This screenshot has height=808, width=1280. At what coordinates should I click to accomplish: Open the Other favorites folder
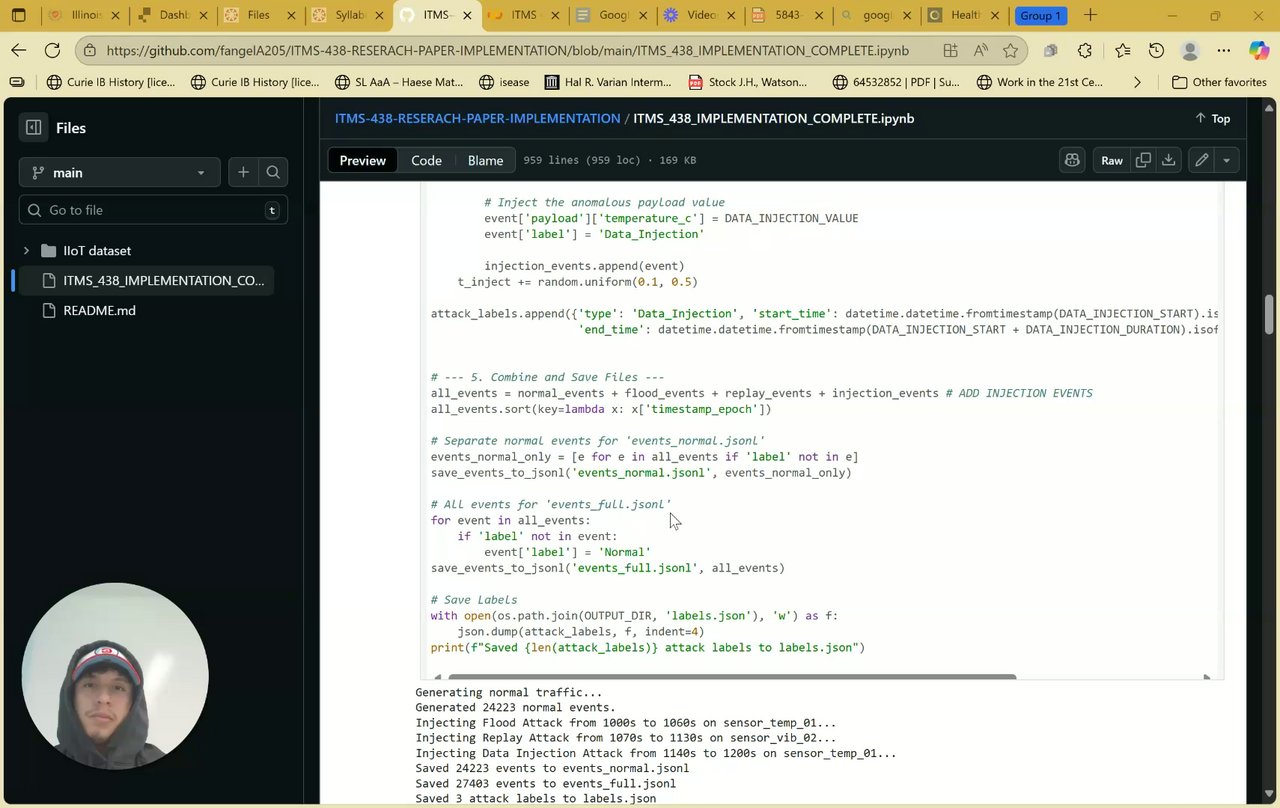coord(1219,82)
